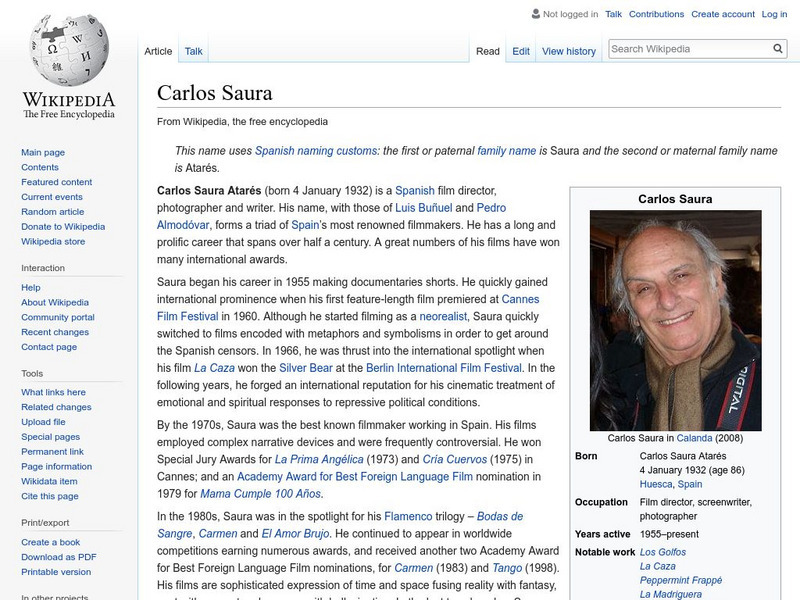This screenshot has width=800, height=600.
Task: Click Permanent link
Action: pyautogui.click(x=52, y=452)
